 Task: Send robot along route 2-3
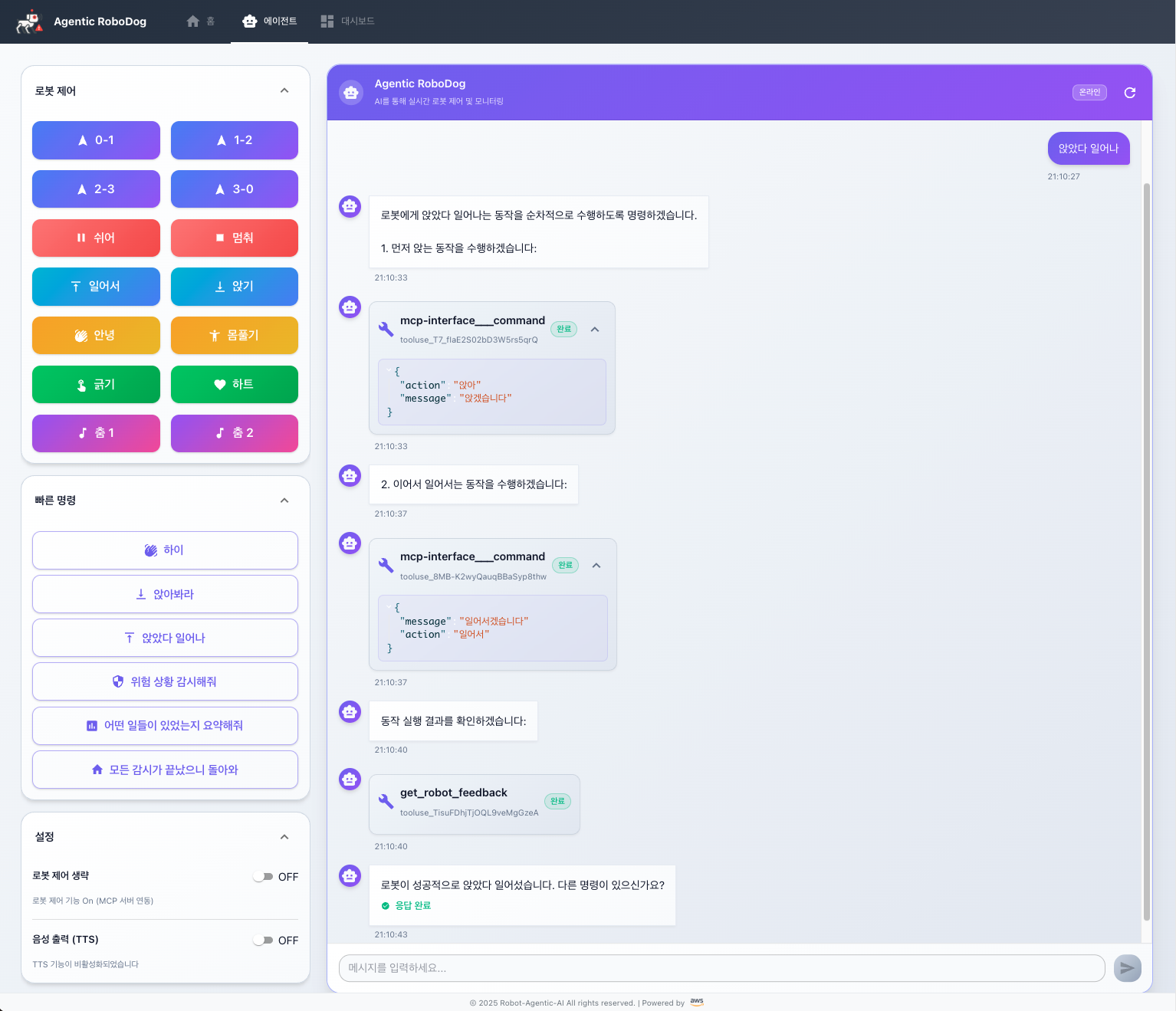[x=96, y=189]
